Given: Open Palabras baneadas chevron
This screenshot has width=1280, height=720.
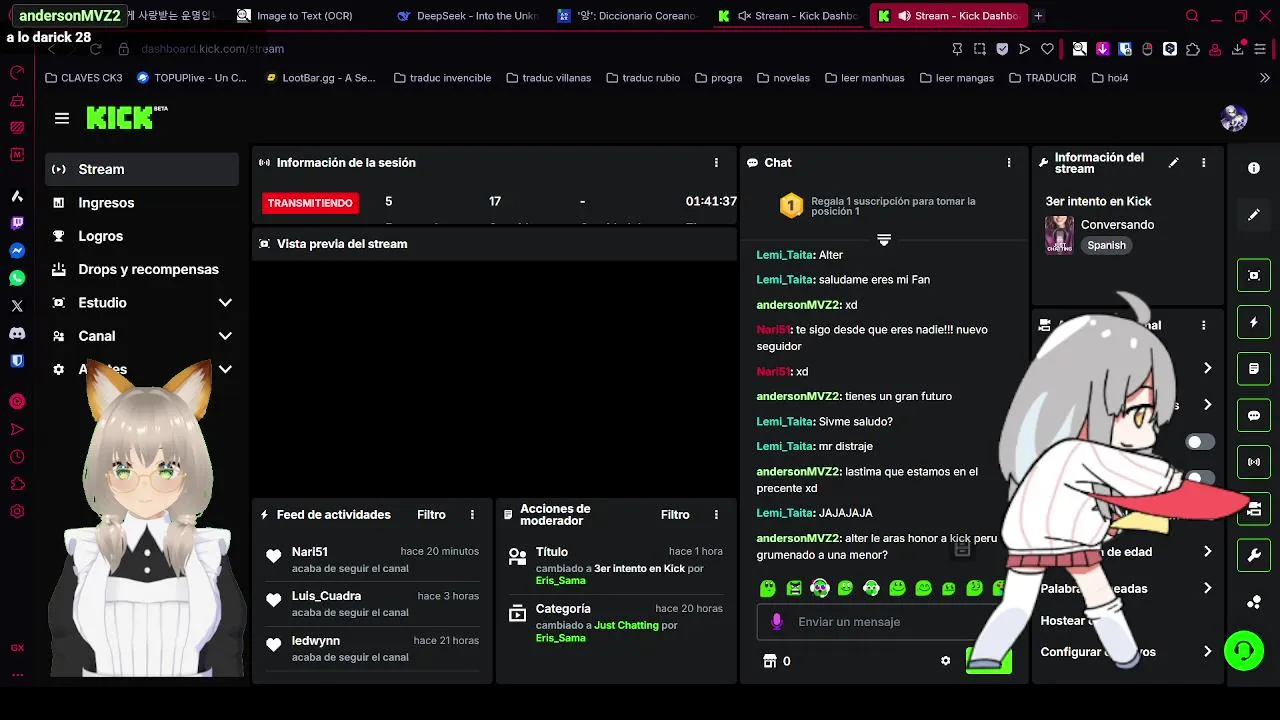Looking at the screenshot, I should coord(1207,588).
